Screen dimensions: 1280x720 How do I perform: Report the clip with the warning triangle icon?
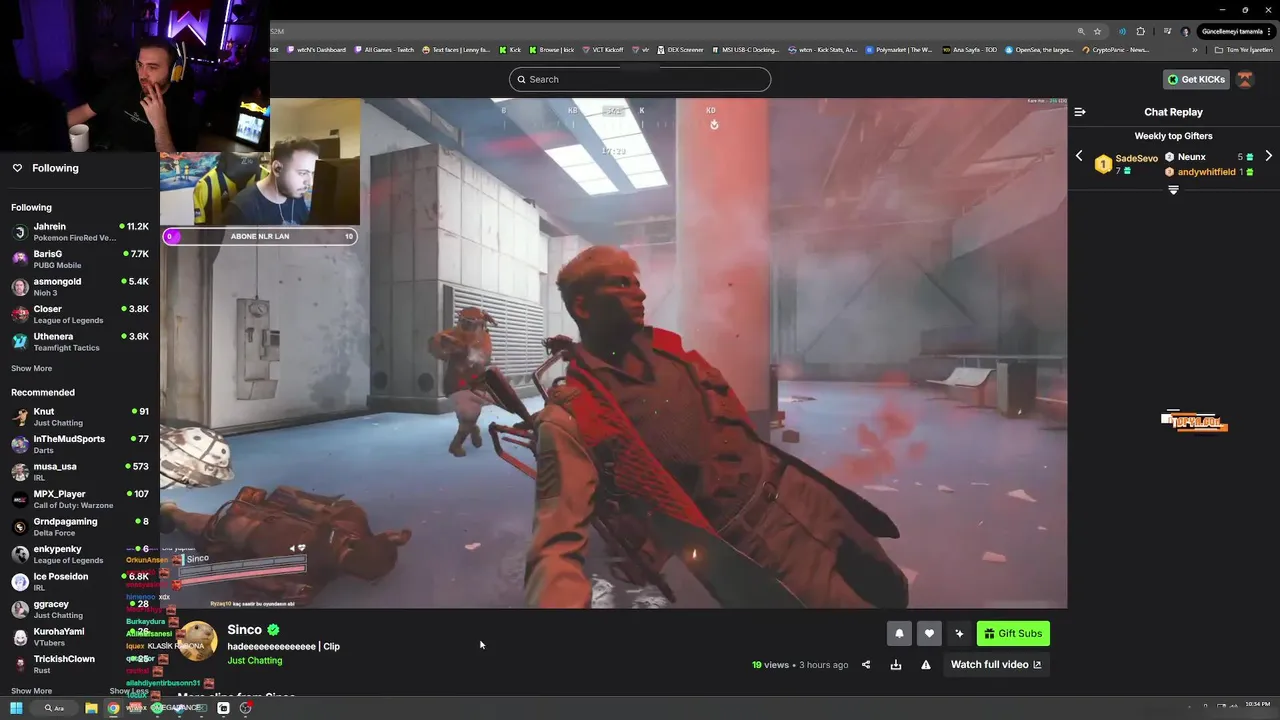coord(926,665)
